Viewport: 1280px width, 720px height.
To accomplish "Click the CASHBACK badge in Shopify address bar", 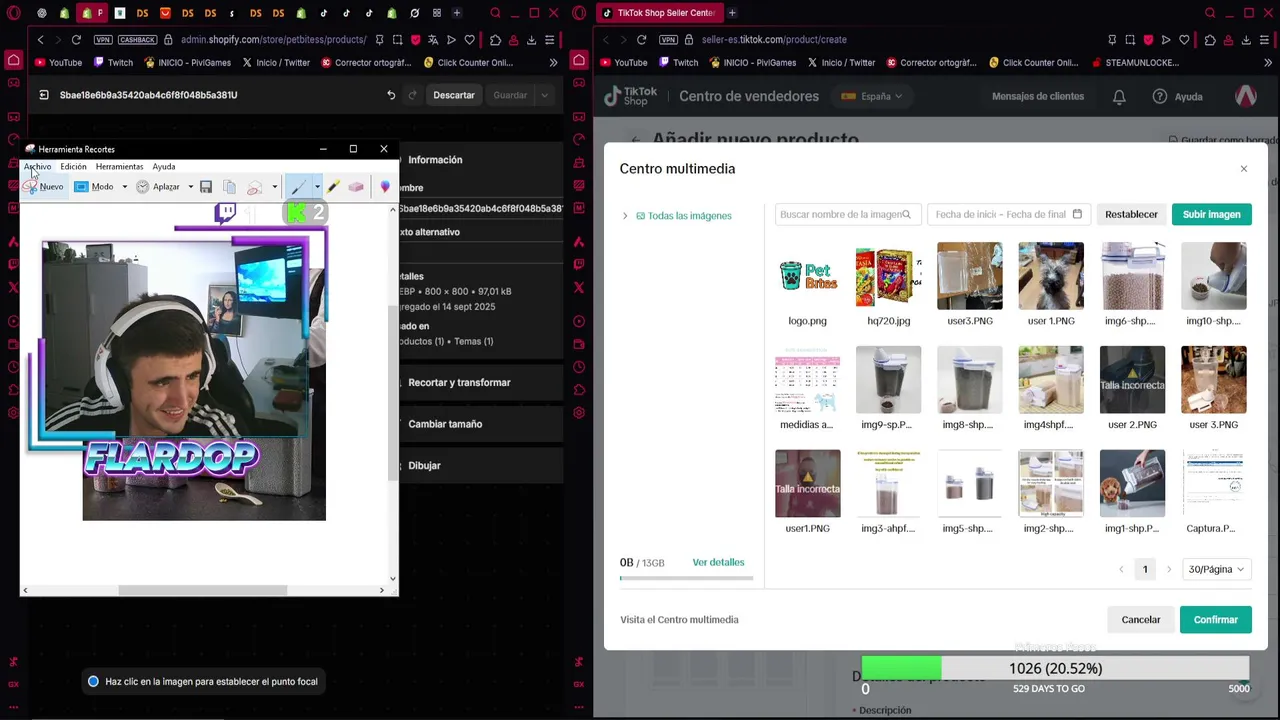I will 137,40.
